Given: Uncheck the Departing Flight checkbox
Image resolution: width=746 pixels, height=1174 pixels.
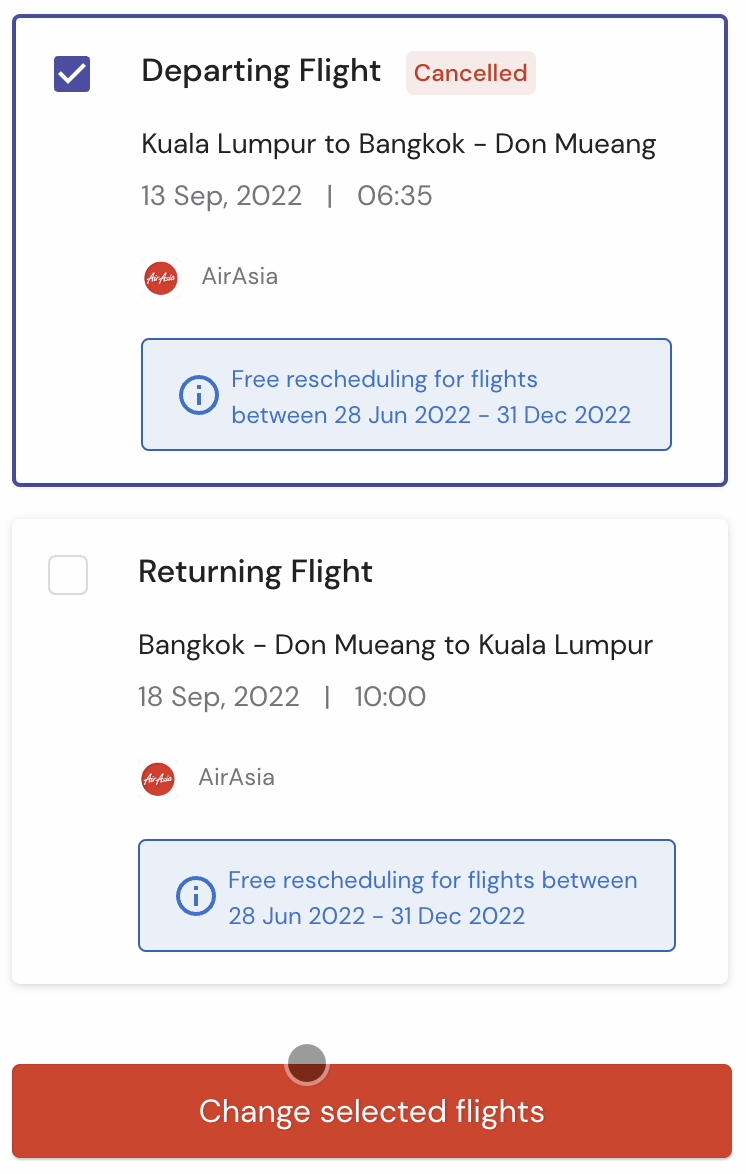Looking at the screenshot, I should pos(72,74).
